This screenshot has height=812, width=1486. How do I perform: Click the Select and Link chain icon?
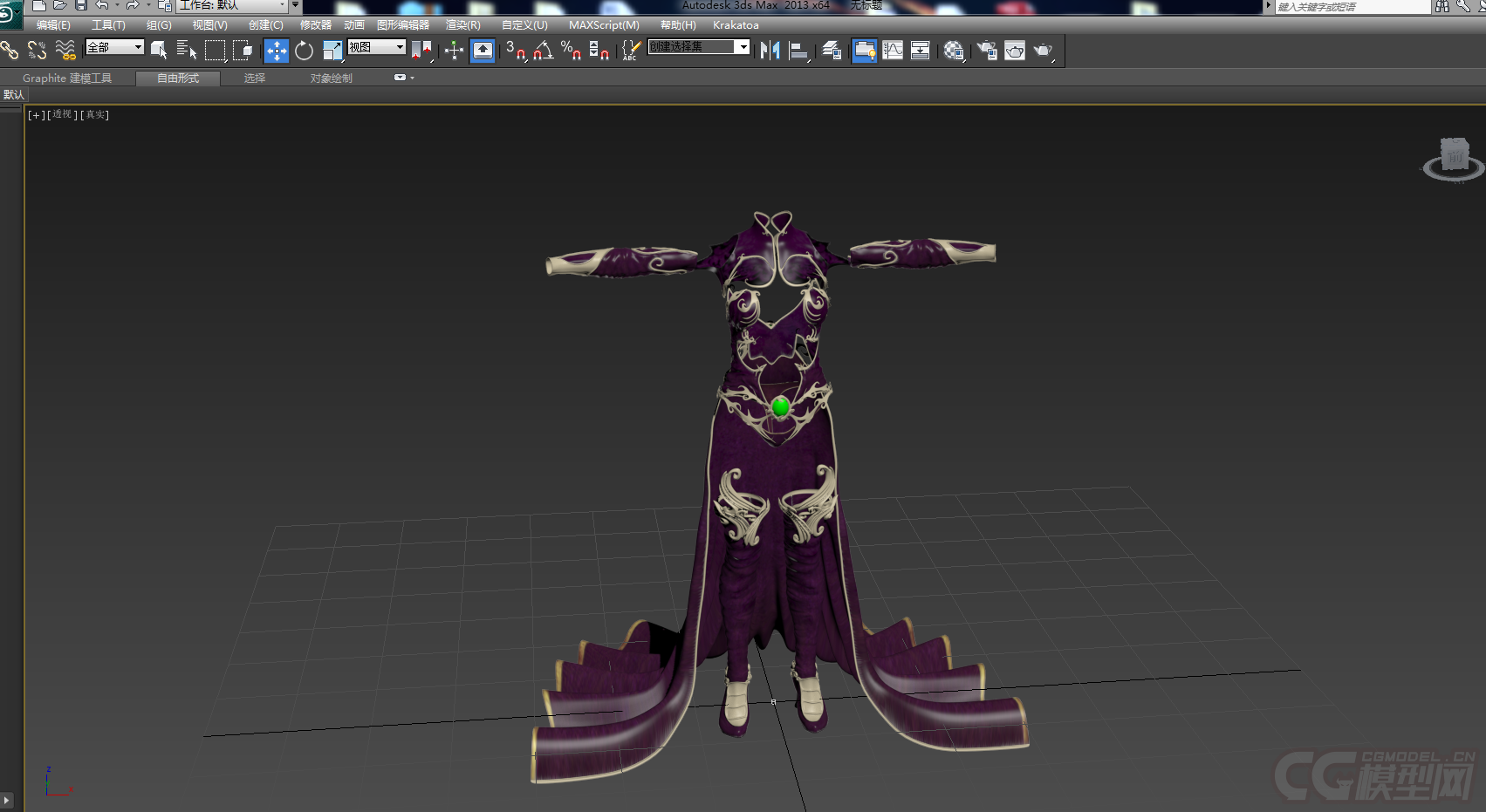pos(10,51)
